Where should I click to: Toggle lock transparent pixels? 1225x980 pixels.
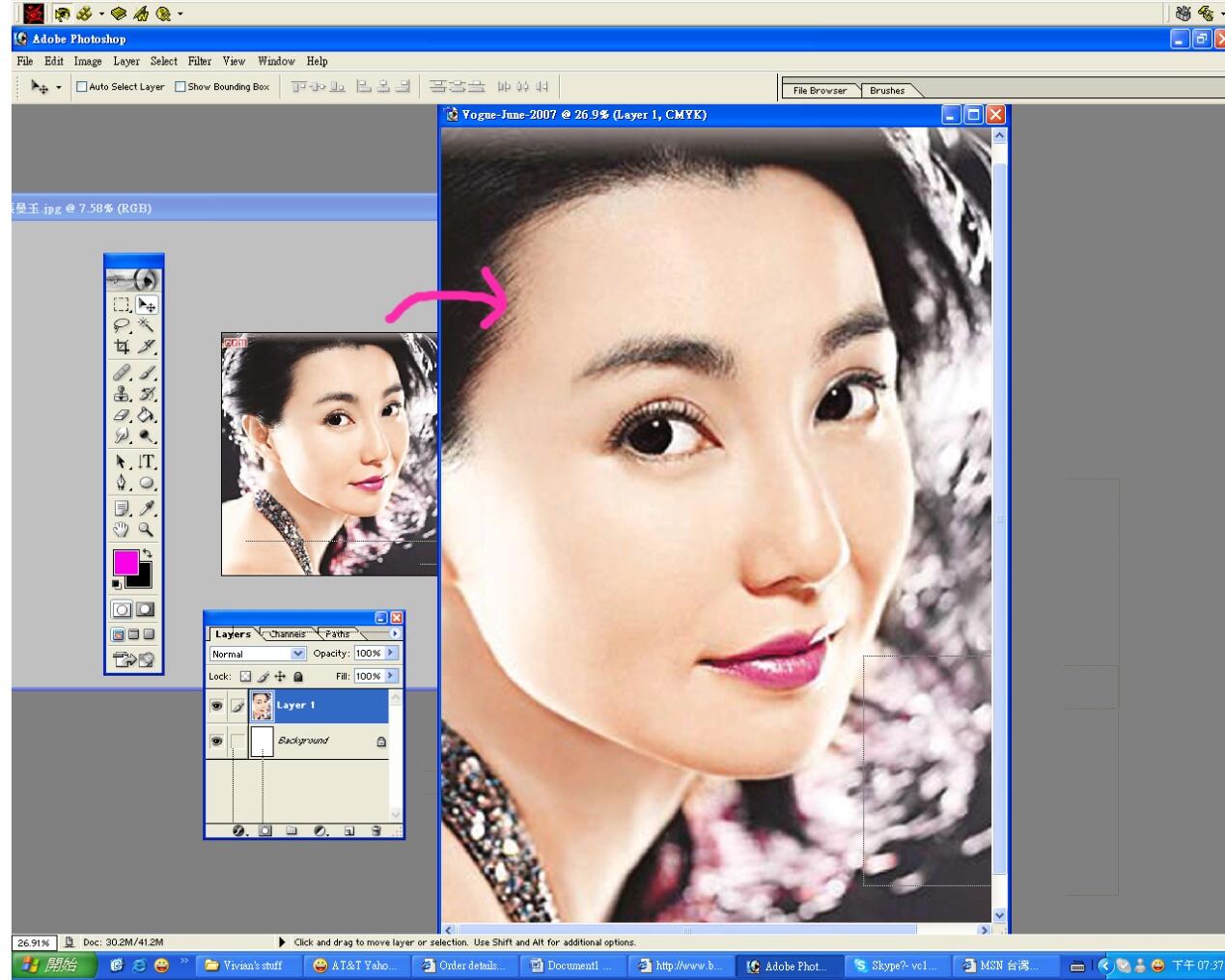tap(245, 677)
